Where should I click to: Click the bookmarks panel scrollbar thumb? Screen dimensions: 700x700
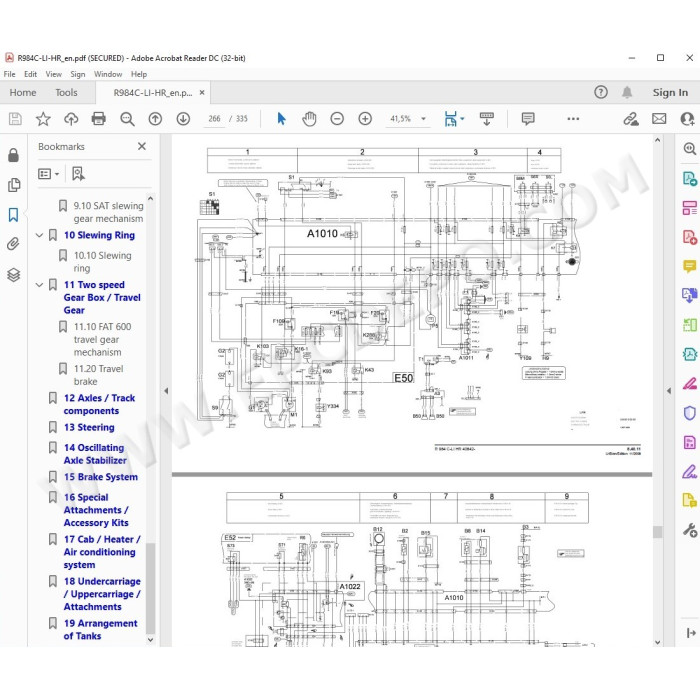(x=150, y=588)
